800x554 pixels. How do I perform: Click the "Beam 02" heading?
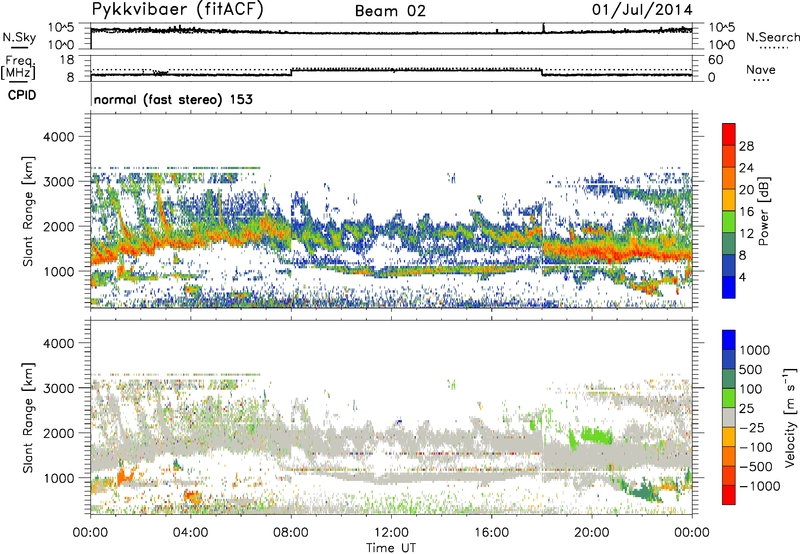[390, 11]
